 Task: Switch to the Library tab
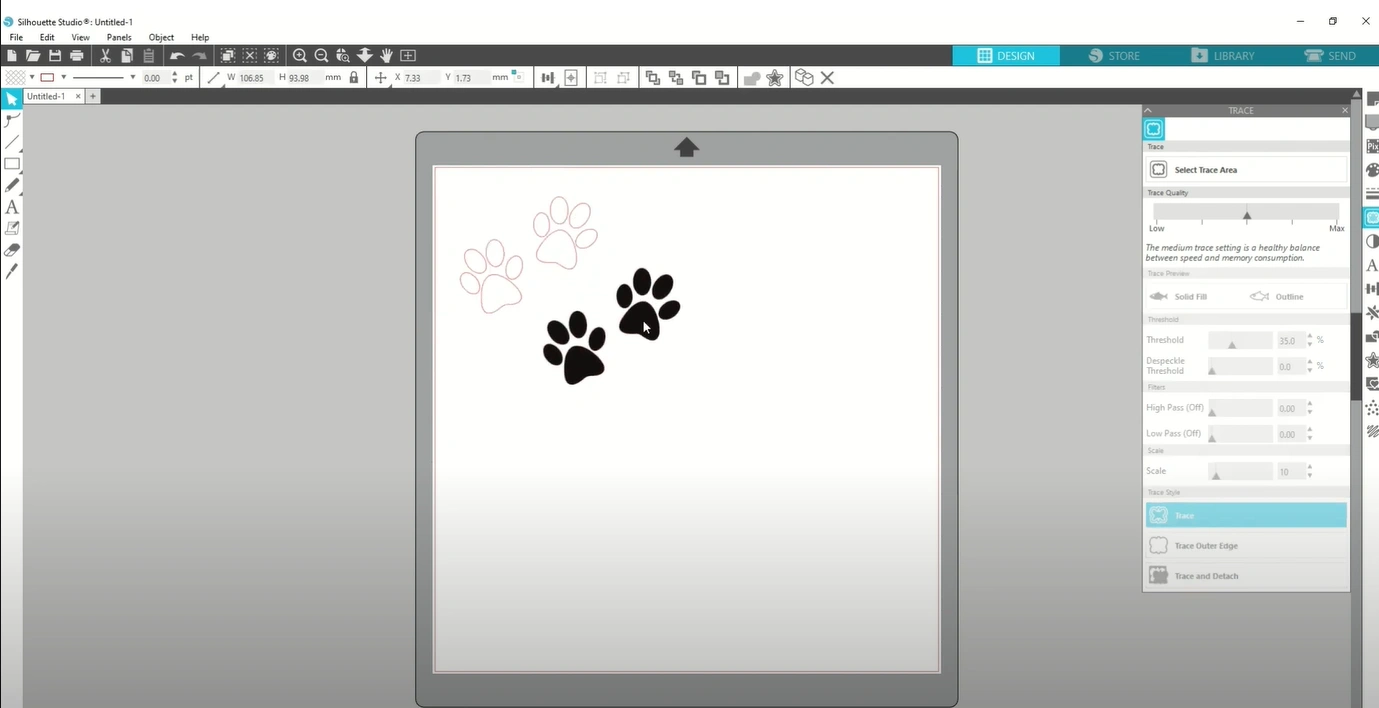(1222, 56)
